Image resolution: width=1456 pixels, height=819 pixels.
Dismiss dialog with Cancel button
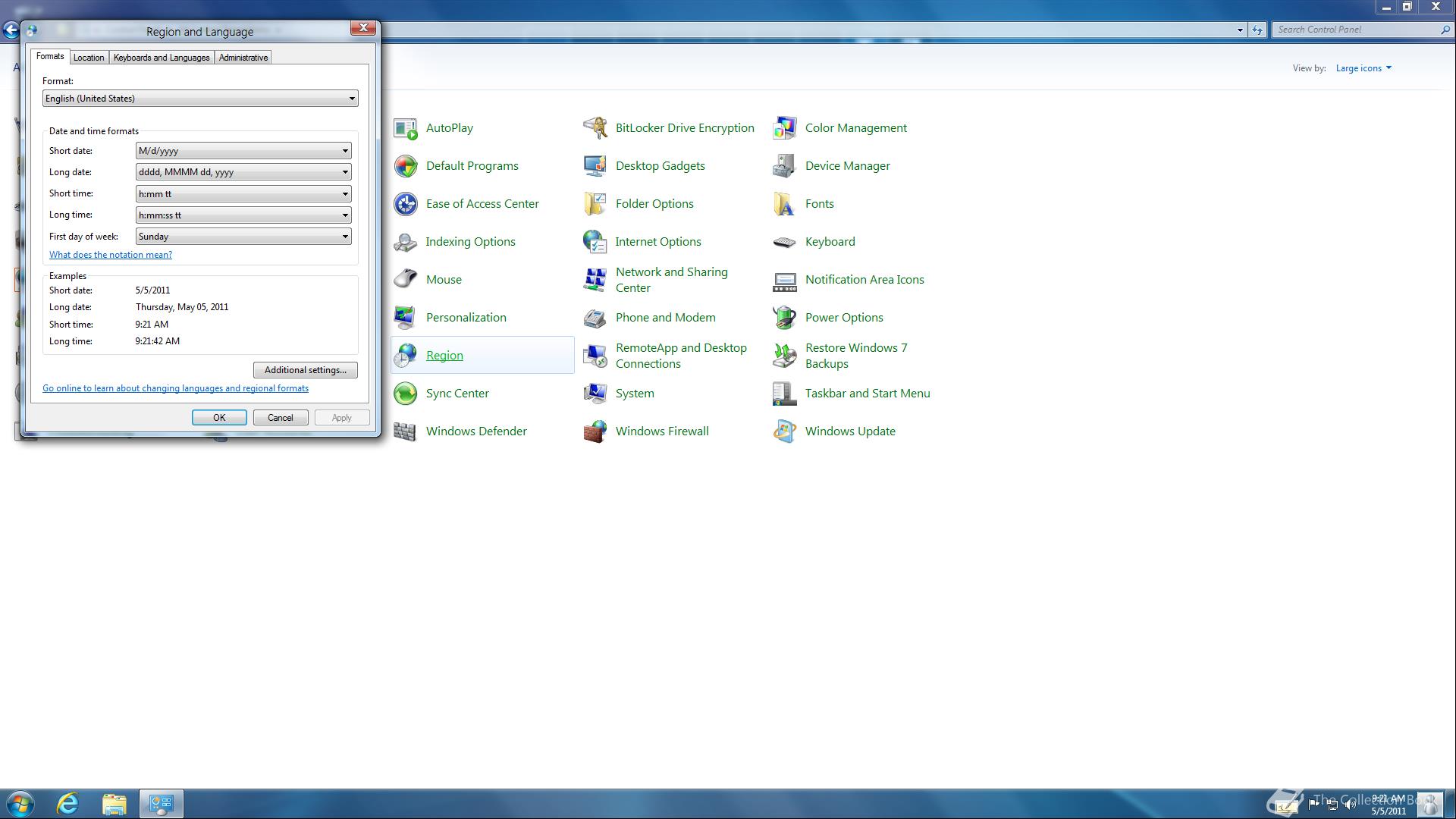point(280,418)
